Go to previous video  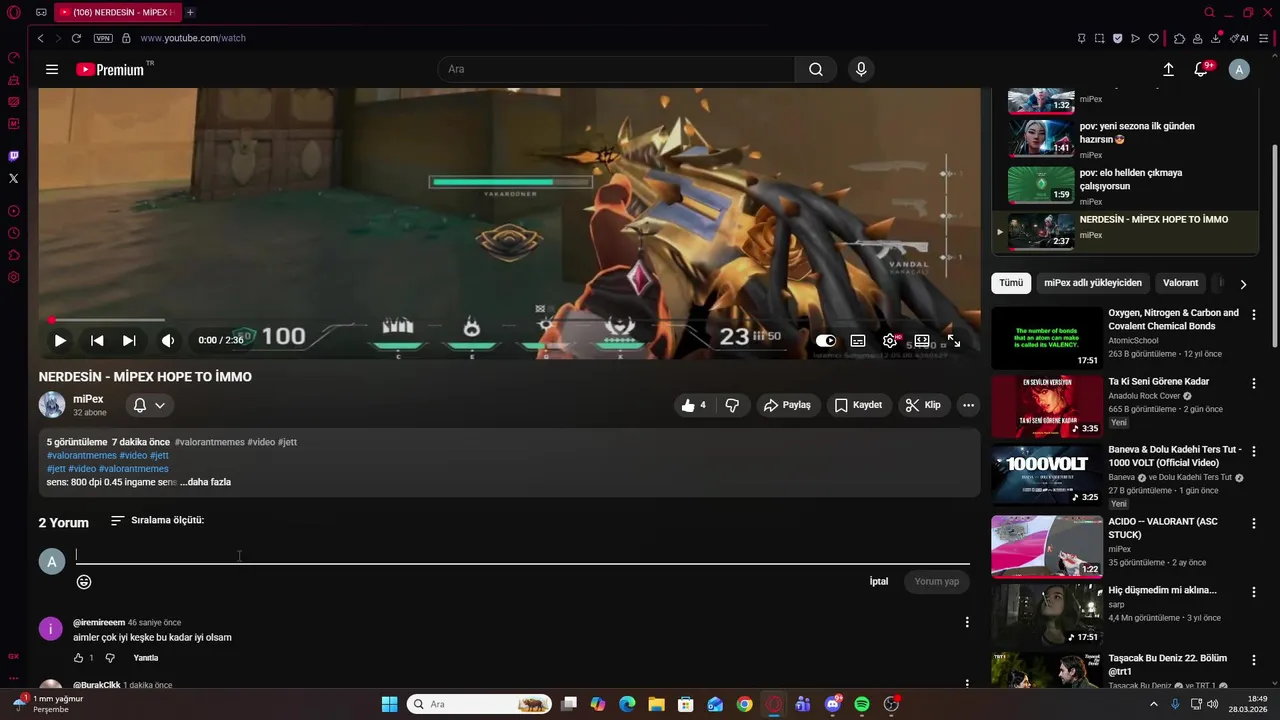click(x=97, y=340)
